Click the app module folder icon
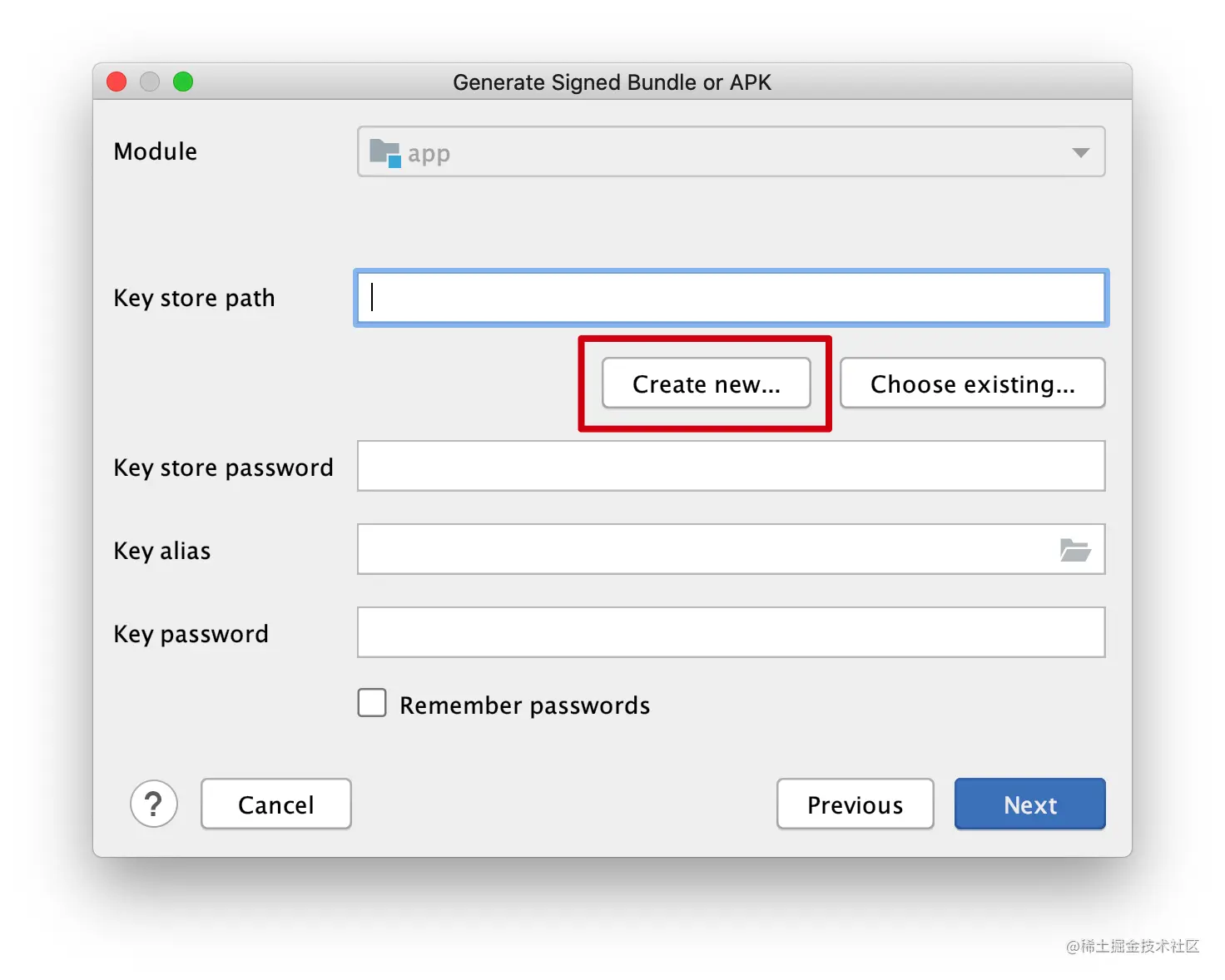The width and height of the screenshot is (1225, 980). [x=385, y=153]
